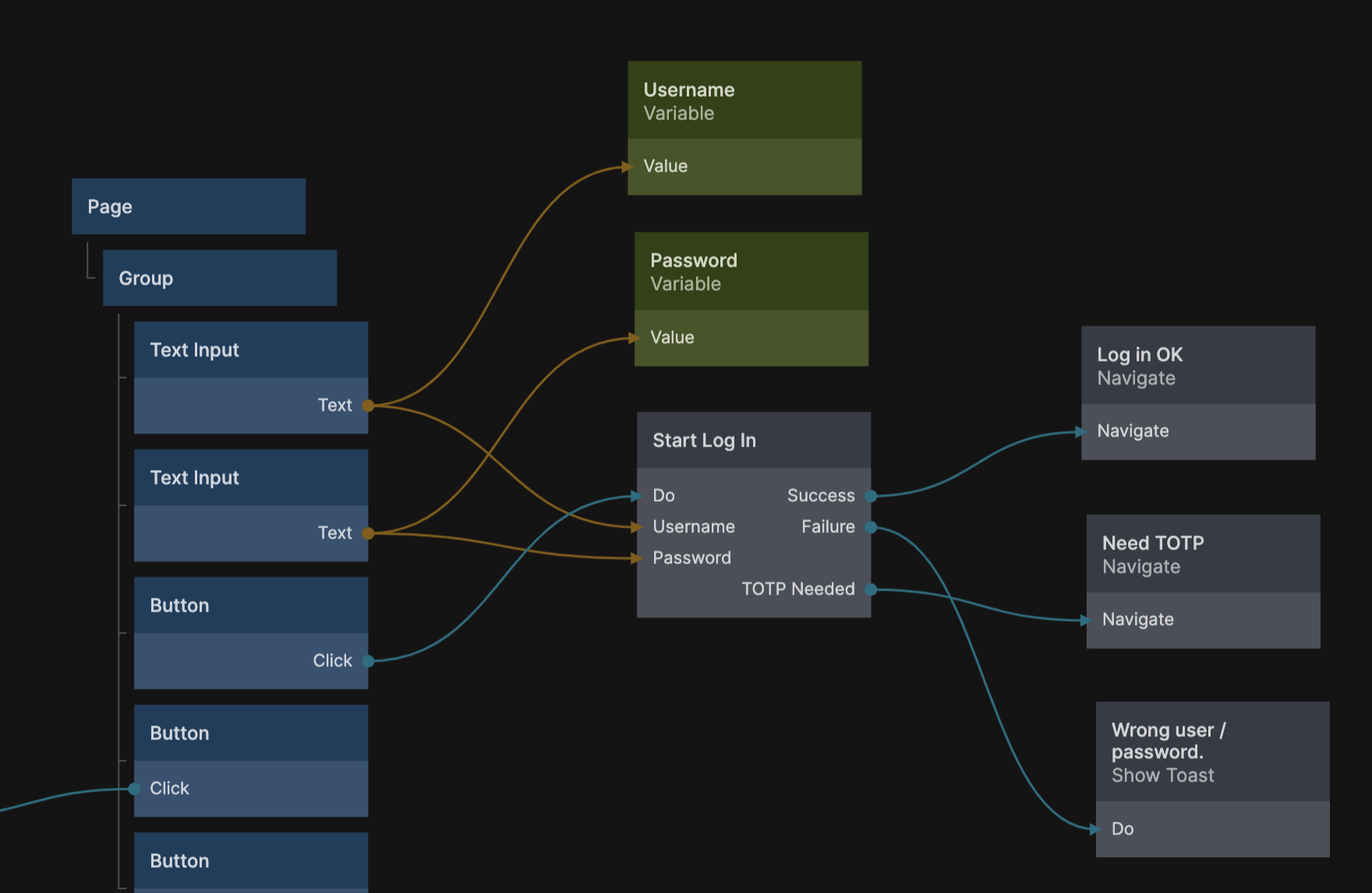Click the Do input on Show Toast node
The height and width of the screenshot is (893, 1372).
coord(1098,829)
